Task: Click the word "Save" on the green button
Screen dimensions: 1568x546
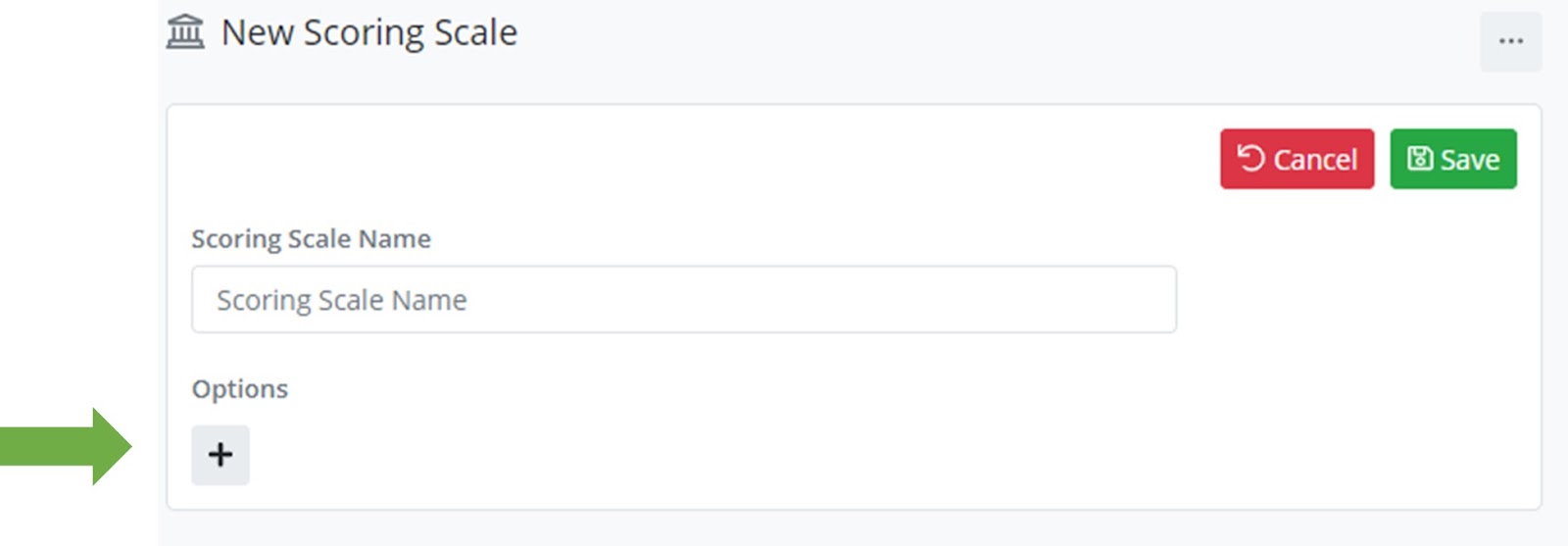Action: pyautogui.click(x=1470, y=160)
